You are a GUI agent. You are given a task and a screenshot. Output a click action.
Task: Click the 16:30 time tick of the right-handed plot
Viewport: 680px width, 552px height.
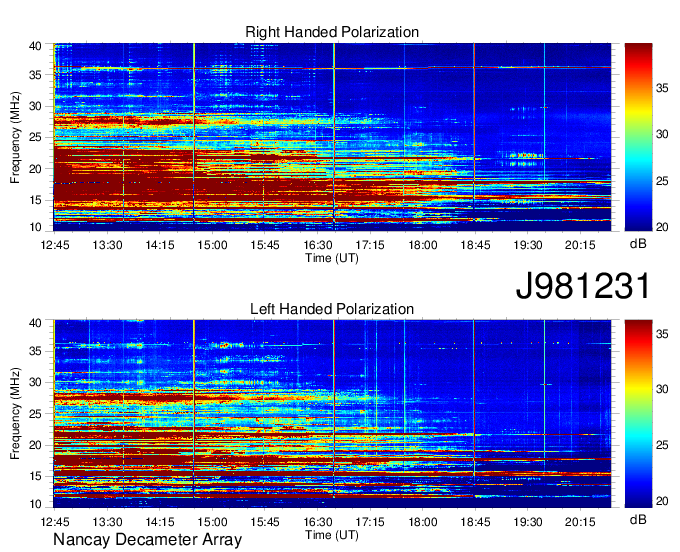[317, 245]
